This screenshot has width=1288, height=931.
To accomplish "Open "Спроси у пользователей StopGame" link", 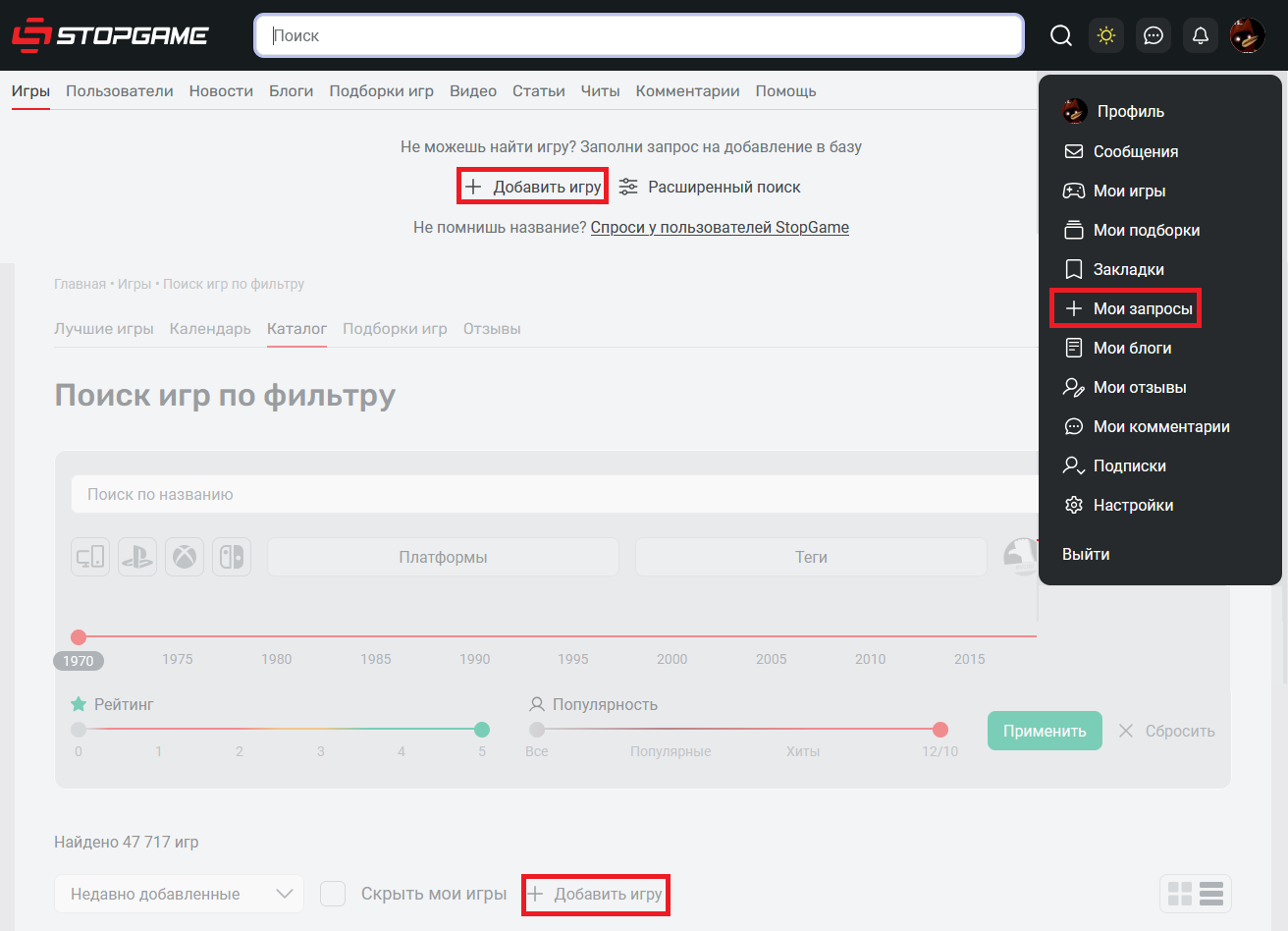I will 720,228.
